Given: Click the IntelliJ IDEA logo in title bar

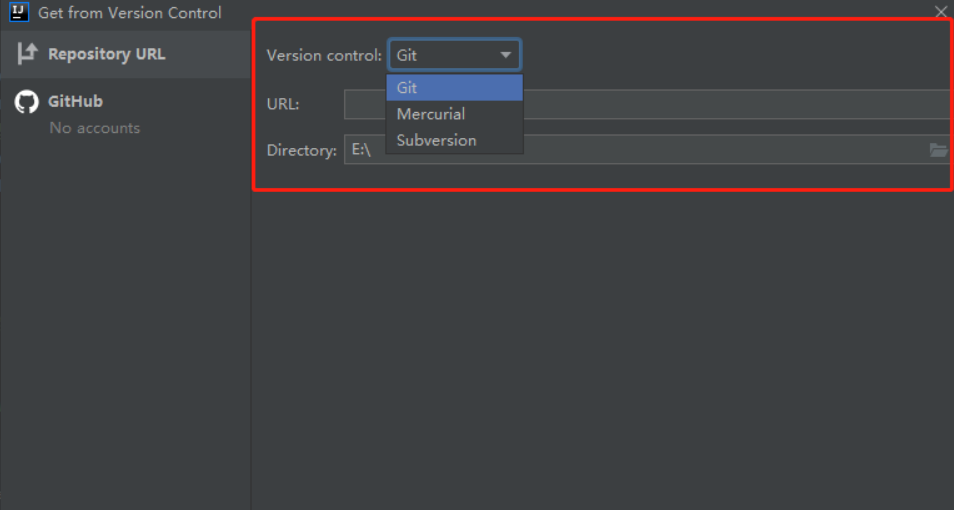Looking at the screenshot, I should [19, 13].
